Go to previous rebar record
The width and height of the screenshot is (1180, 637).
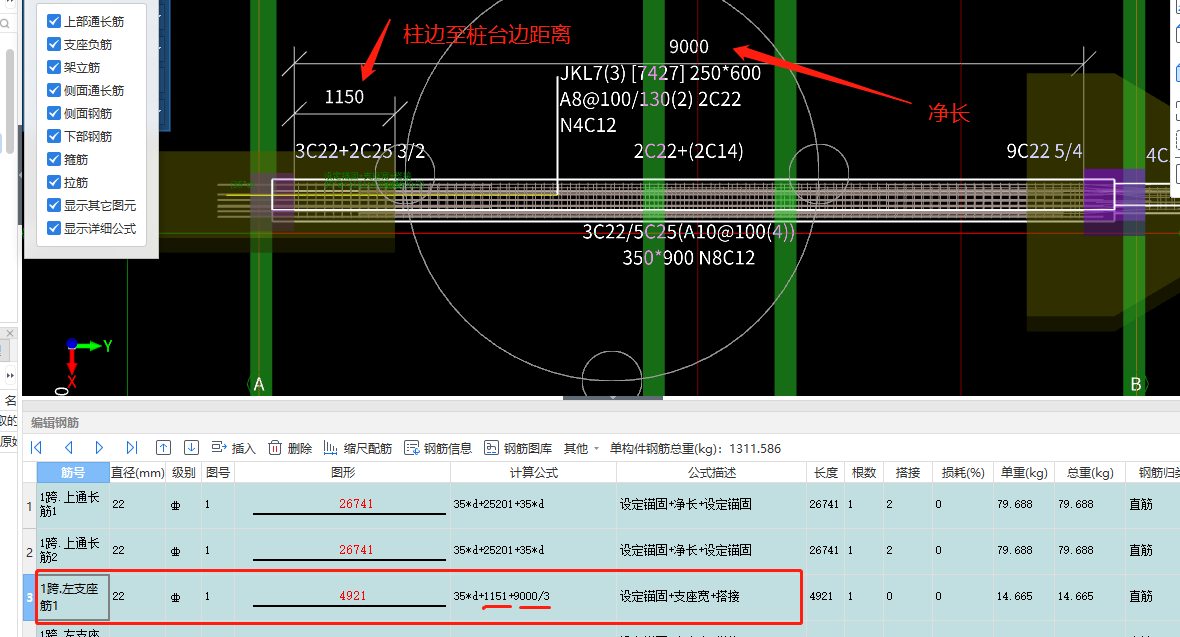tap(68, 448)
